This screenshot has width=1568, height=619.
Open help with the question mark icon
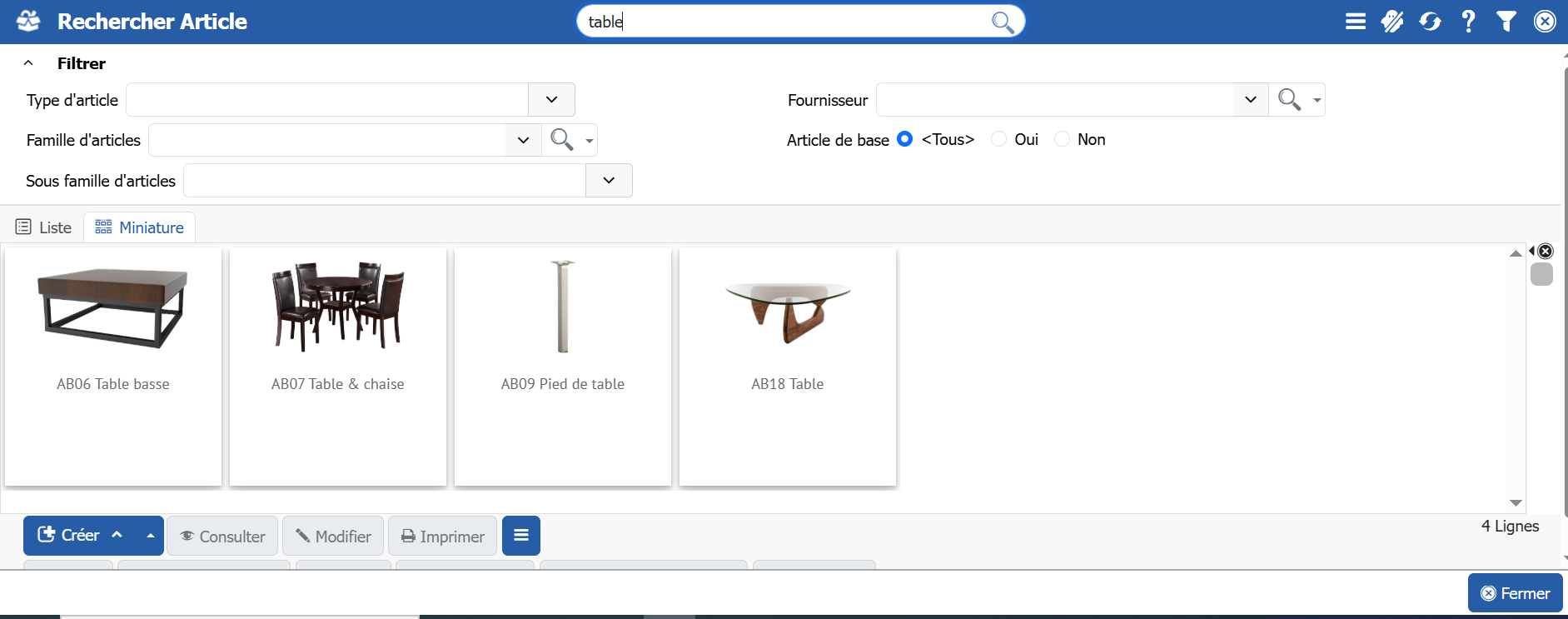(x=1468, y=22)
